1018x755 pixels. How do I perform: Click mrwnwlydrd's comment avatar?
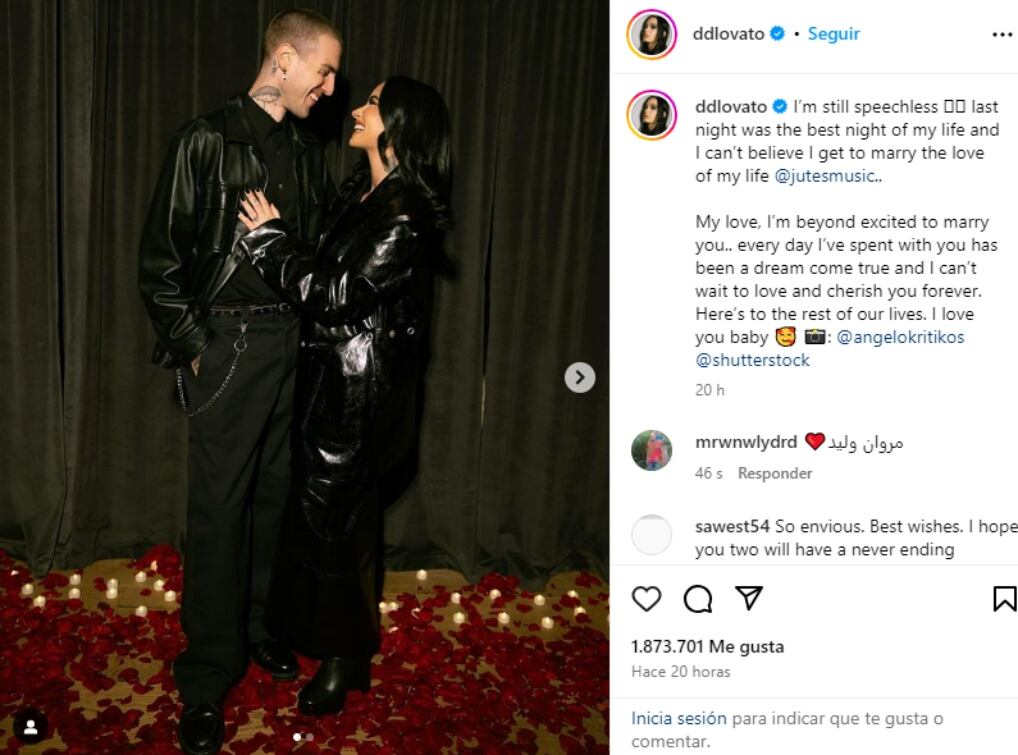pos(652,450)
